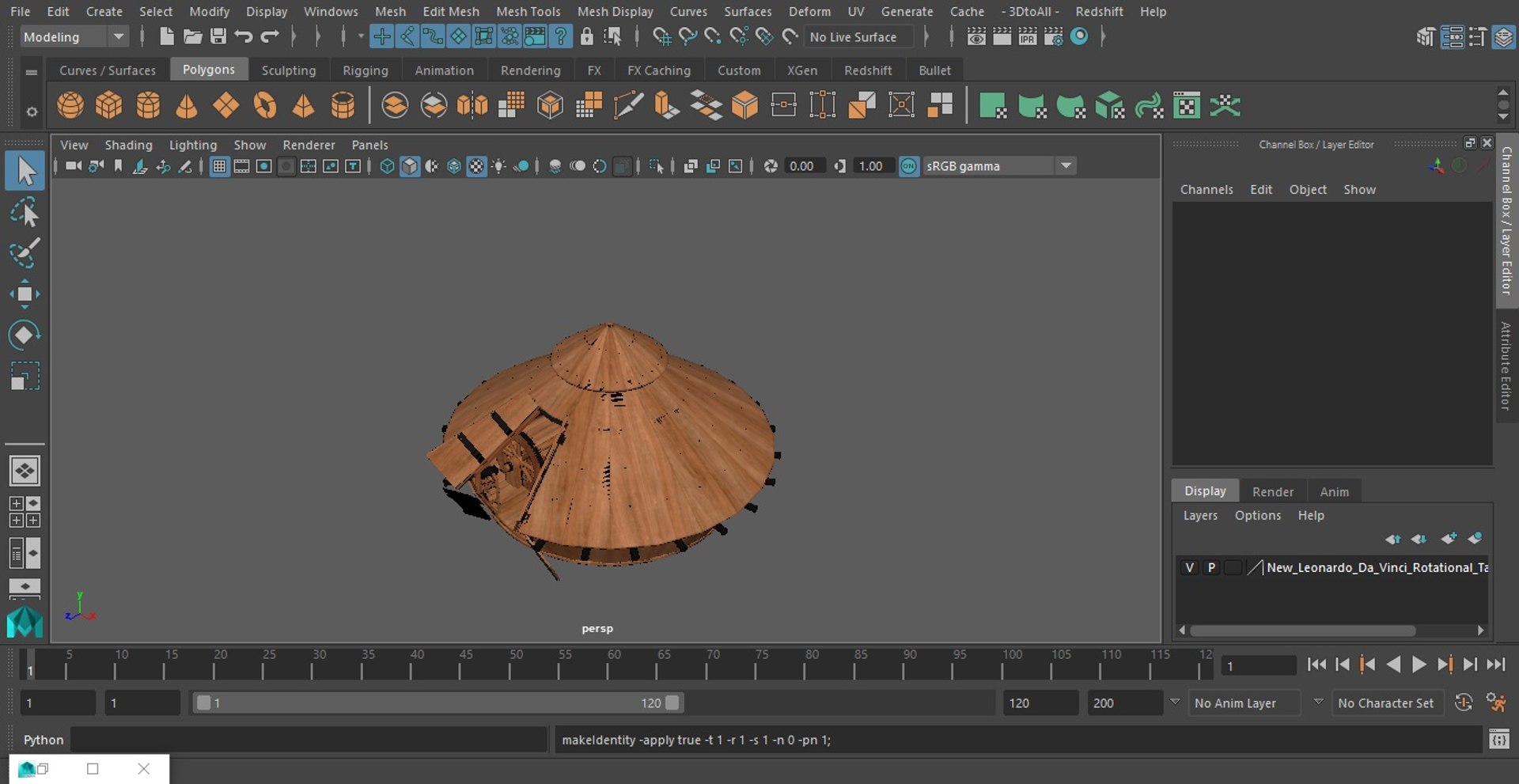The width and height of the screenshot is (1519, 784).
Task: Switch to the Rigging shelf tab
Action: [x=366, y=70]
